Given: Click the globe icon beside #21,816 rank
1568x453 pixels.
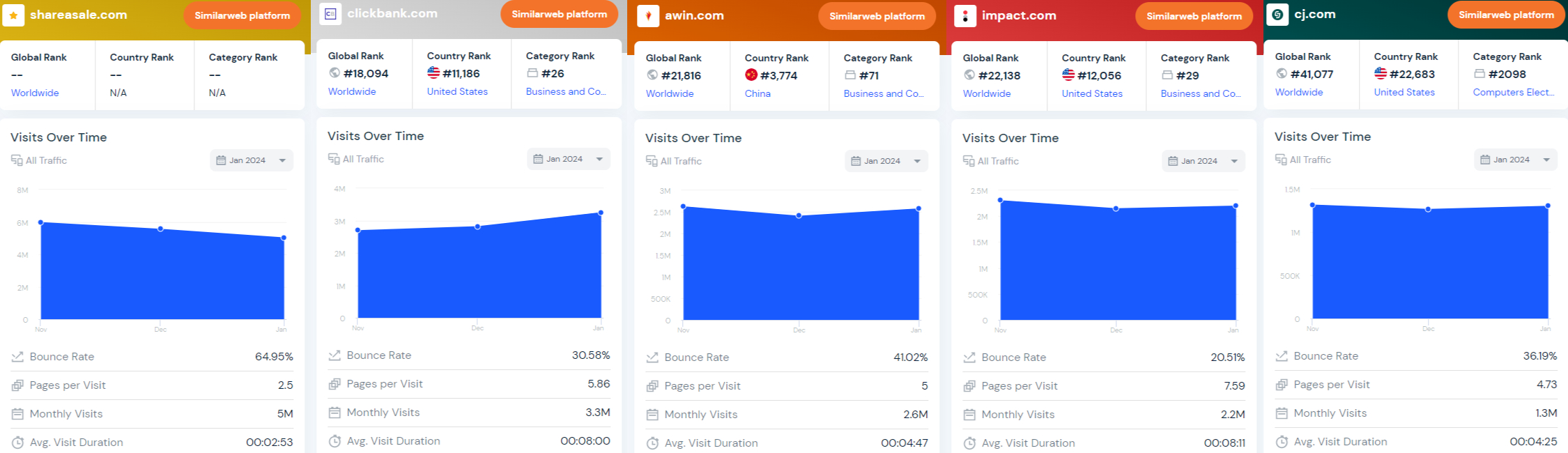Looking at the screenshot, I should click(x=652, y=75).
